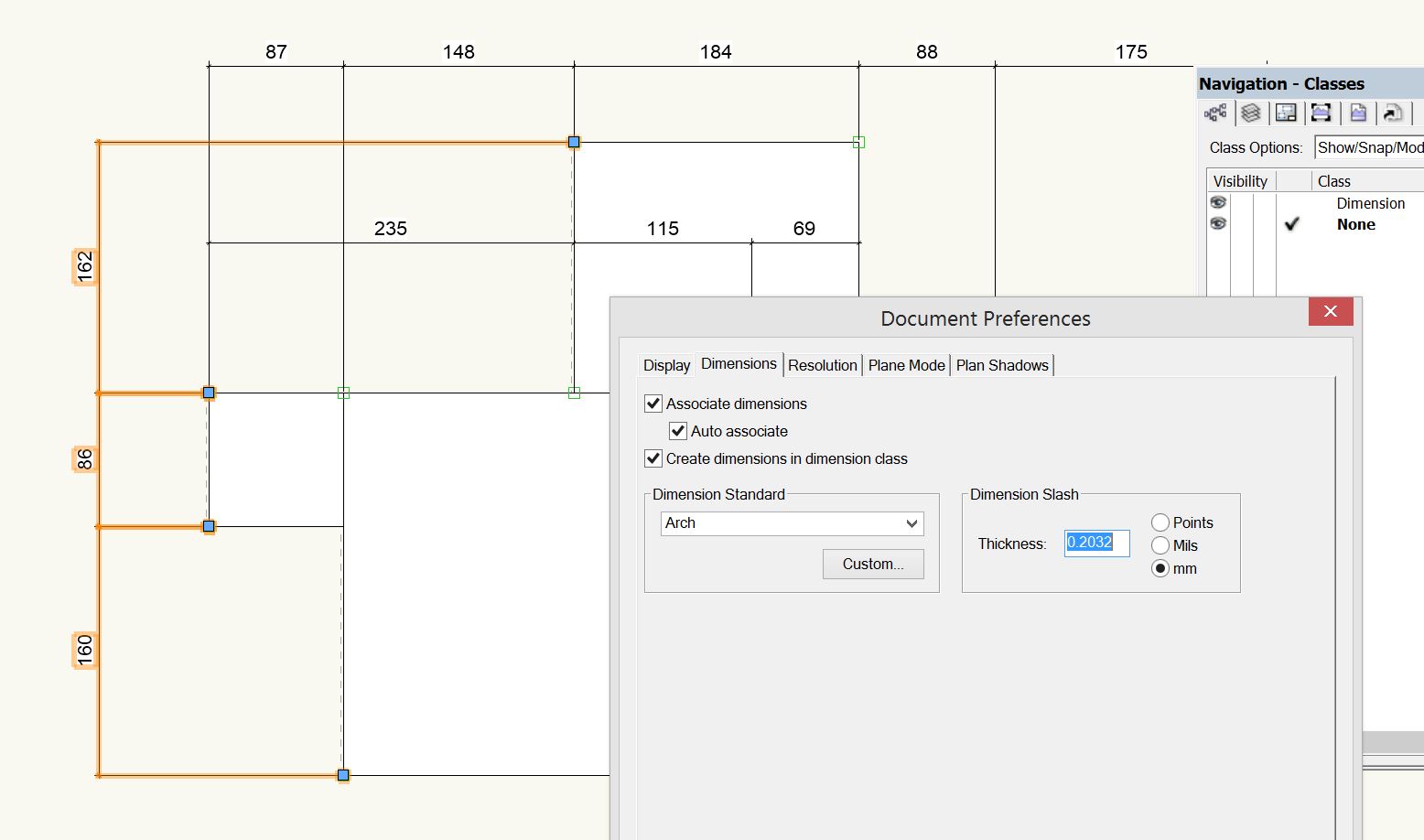Select the Sheet Layers icon

tap(1286, 113)
